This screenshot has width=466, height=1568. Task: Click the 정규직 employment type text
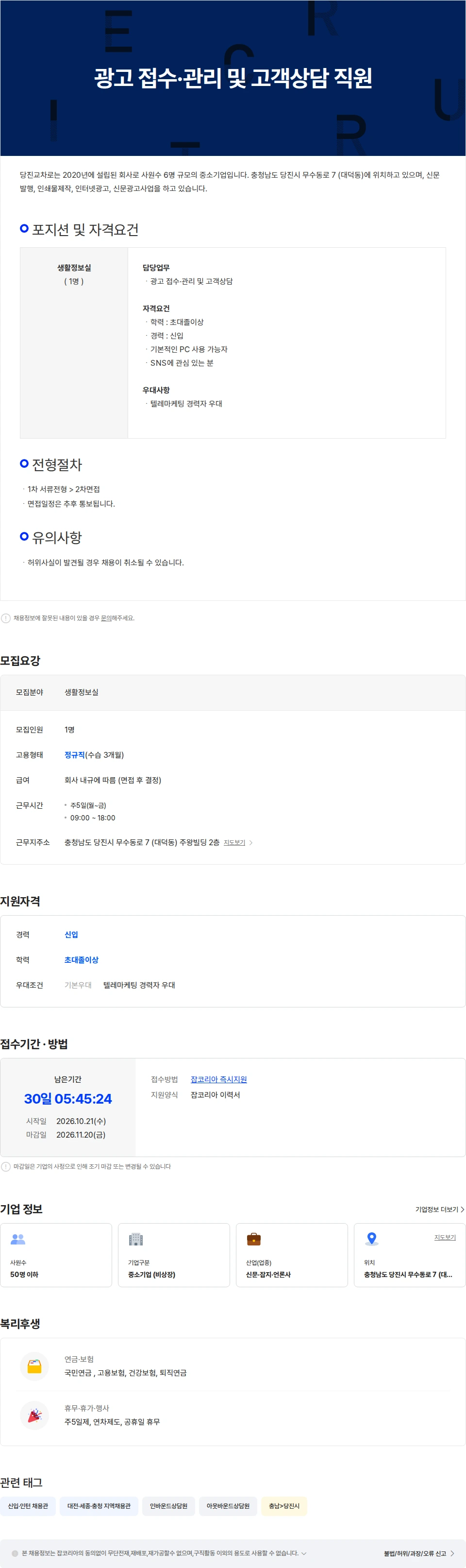point(75,755)
